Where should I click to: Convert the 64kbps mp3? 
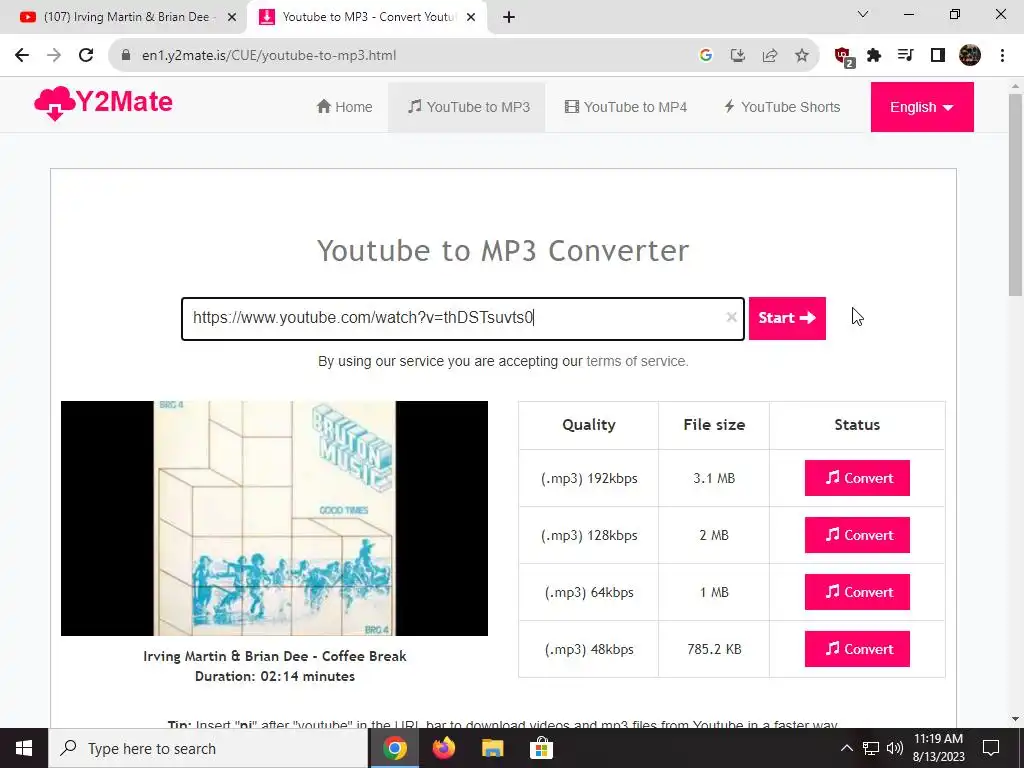(x=857, y=592)
